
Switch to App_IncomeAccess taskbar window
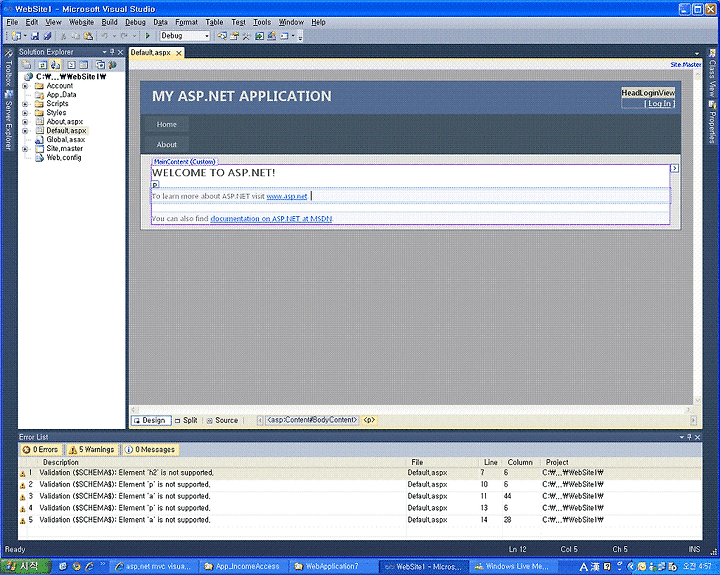242,566
